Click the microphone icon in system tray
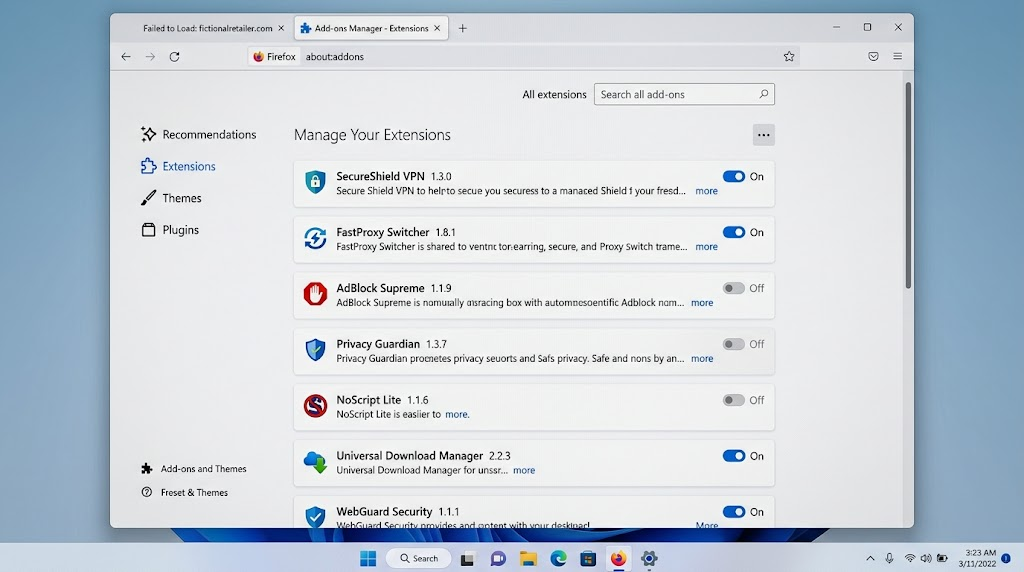The height and width of the screenshot is (572, 1024). click(x=889, y=558)
